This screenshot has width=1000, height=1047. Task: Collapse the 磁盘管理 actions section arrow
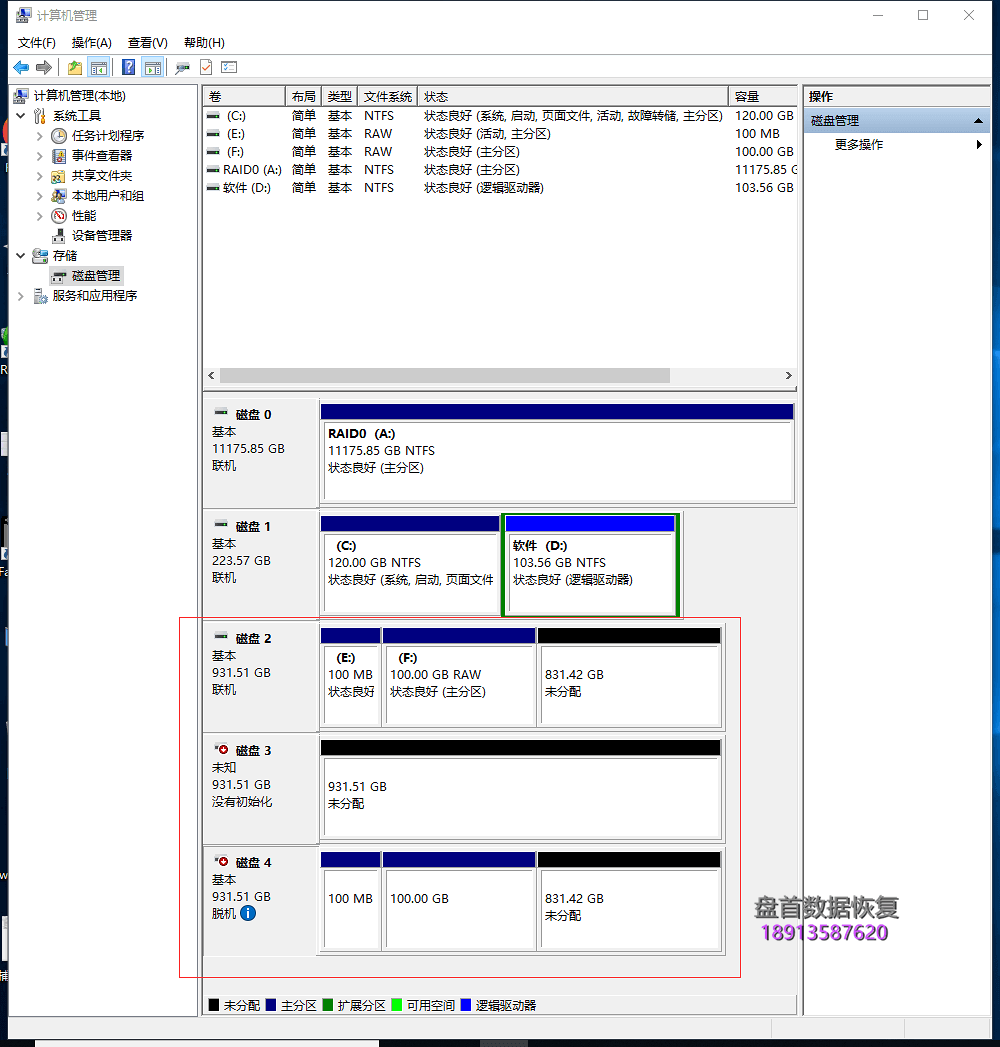pos(978,121)
